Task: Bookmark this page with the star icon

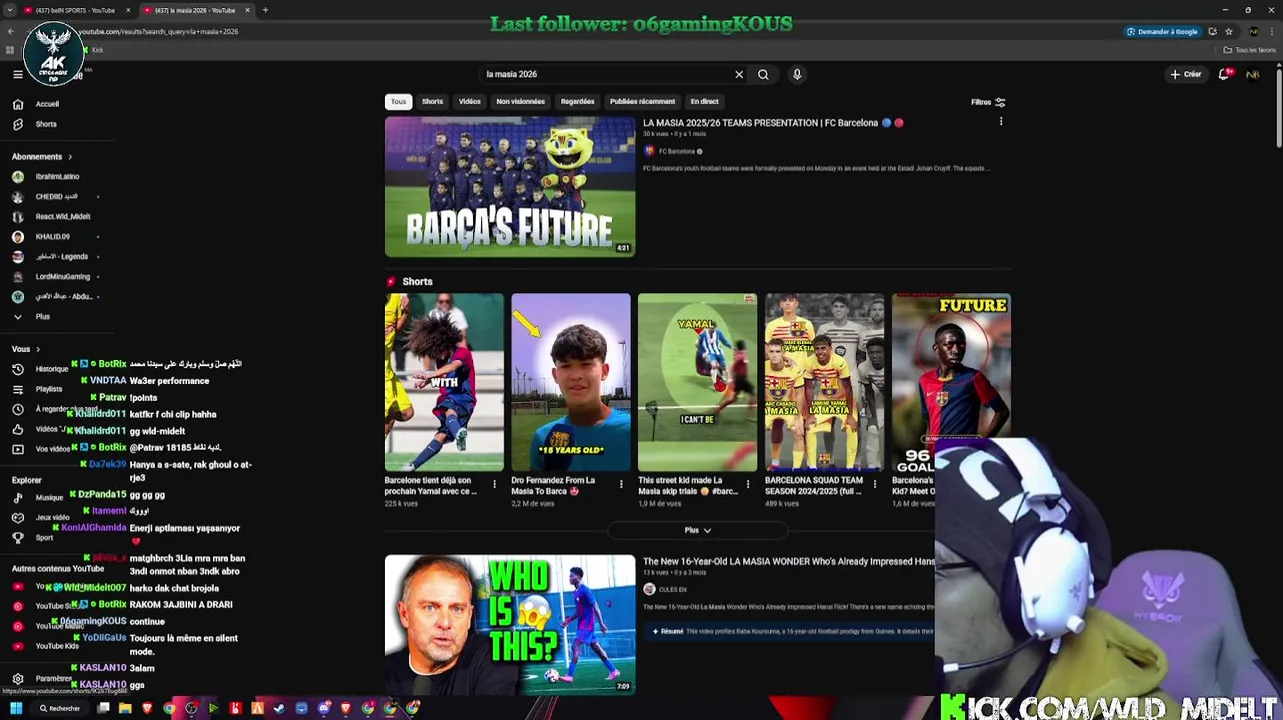Action: [x=1229, y=31]
